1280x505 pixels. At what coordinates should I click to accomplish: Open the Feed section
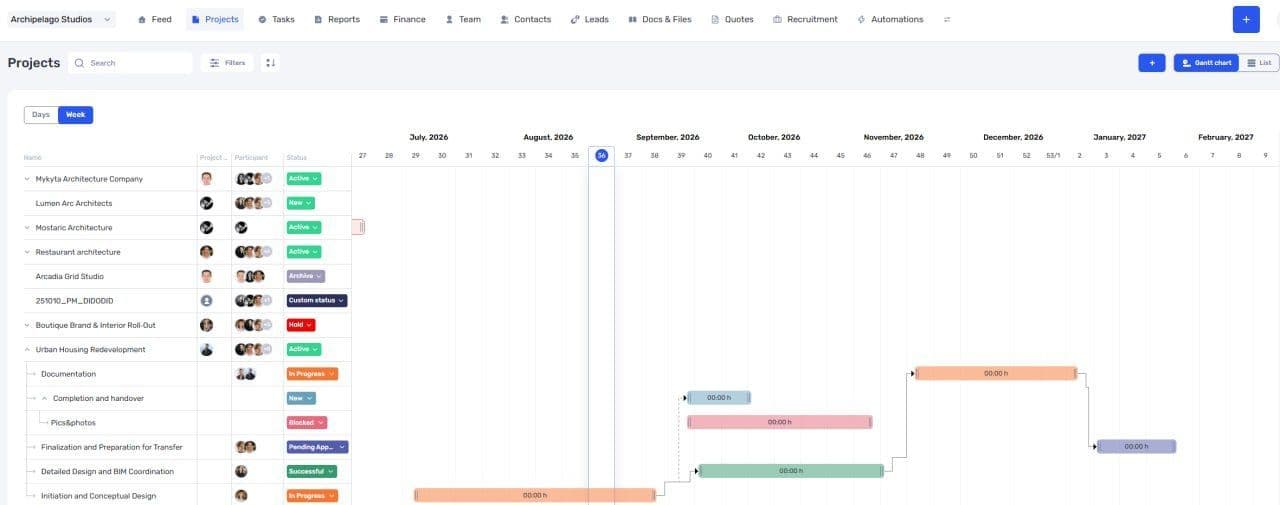(x=154, y=19)
